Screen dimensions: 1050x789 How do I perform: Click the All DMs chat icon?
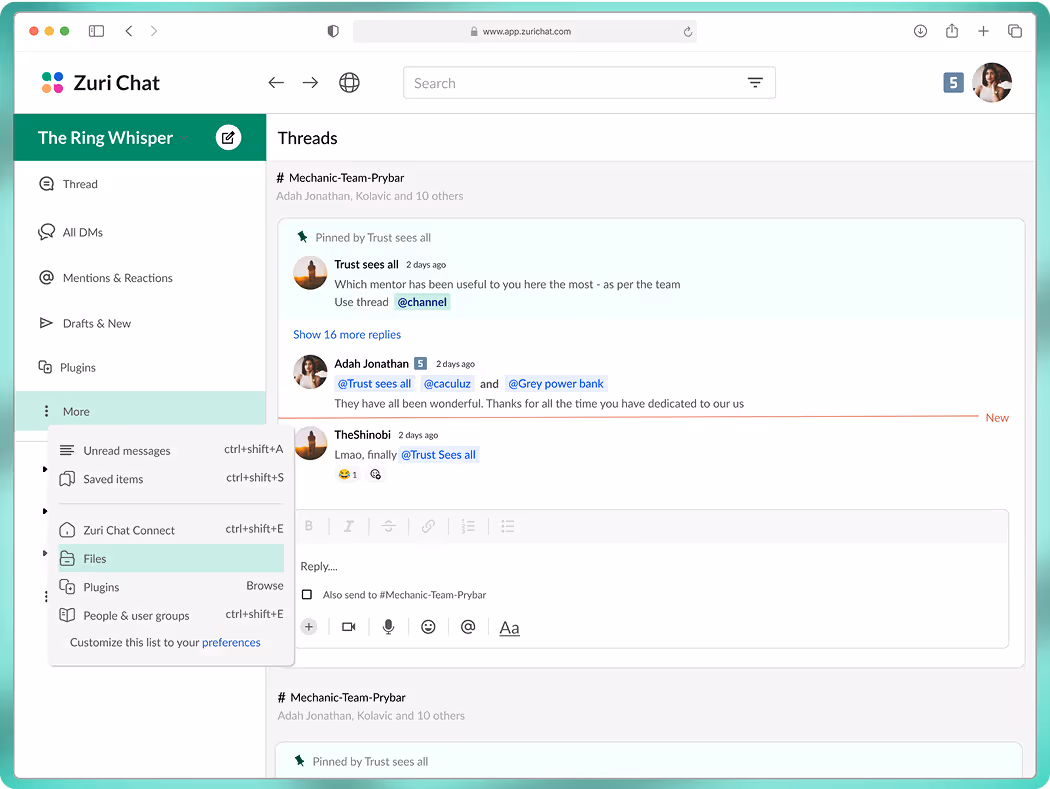pos(46,232)
